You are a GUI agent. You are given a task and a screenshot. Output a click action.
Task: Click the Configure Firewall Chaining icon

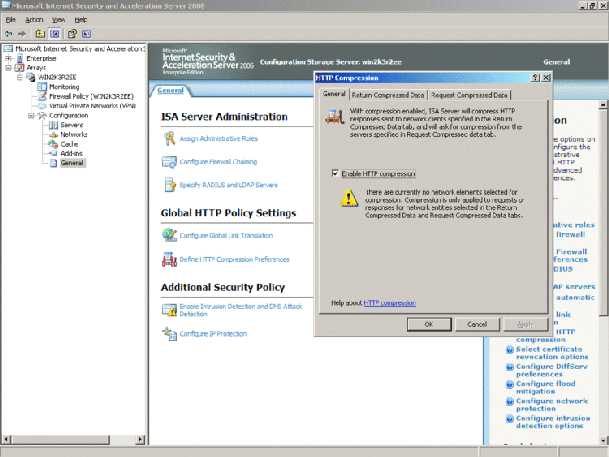point(169,162)
